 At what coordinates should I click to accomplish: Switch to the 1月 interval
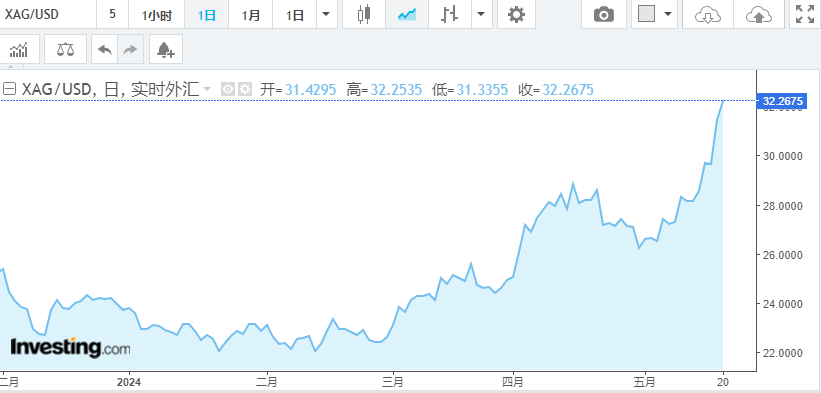(251, 15)
